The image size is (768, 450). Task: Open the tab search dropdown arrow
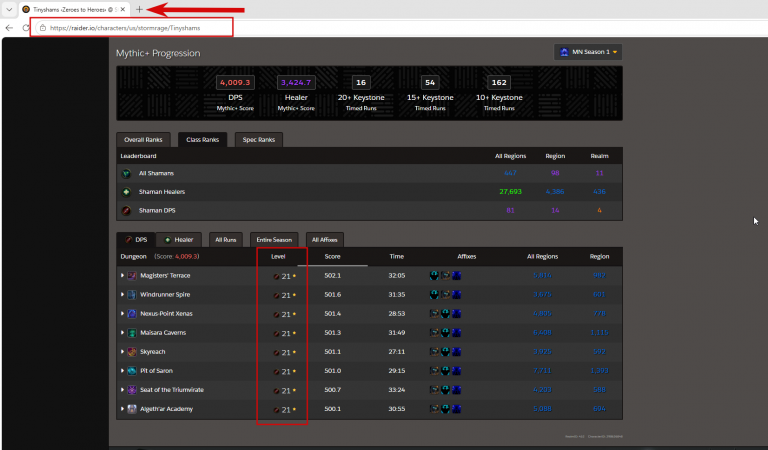click(9, 9)
